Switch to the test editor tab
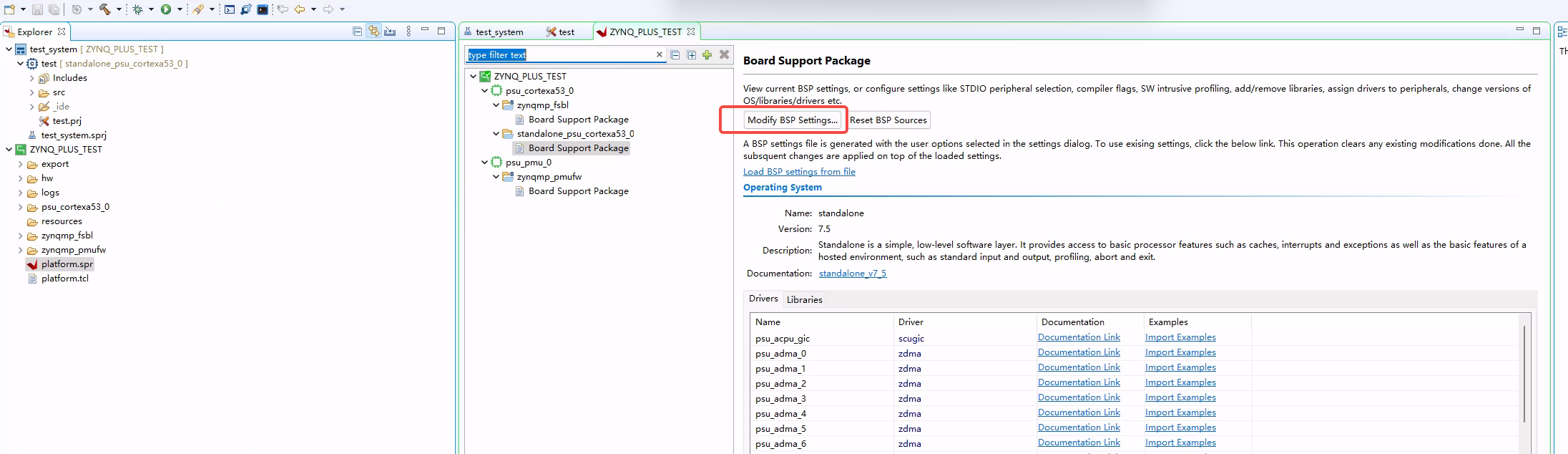 [x=560, y=32]
